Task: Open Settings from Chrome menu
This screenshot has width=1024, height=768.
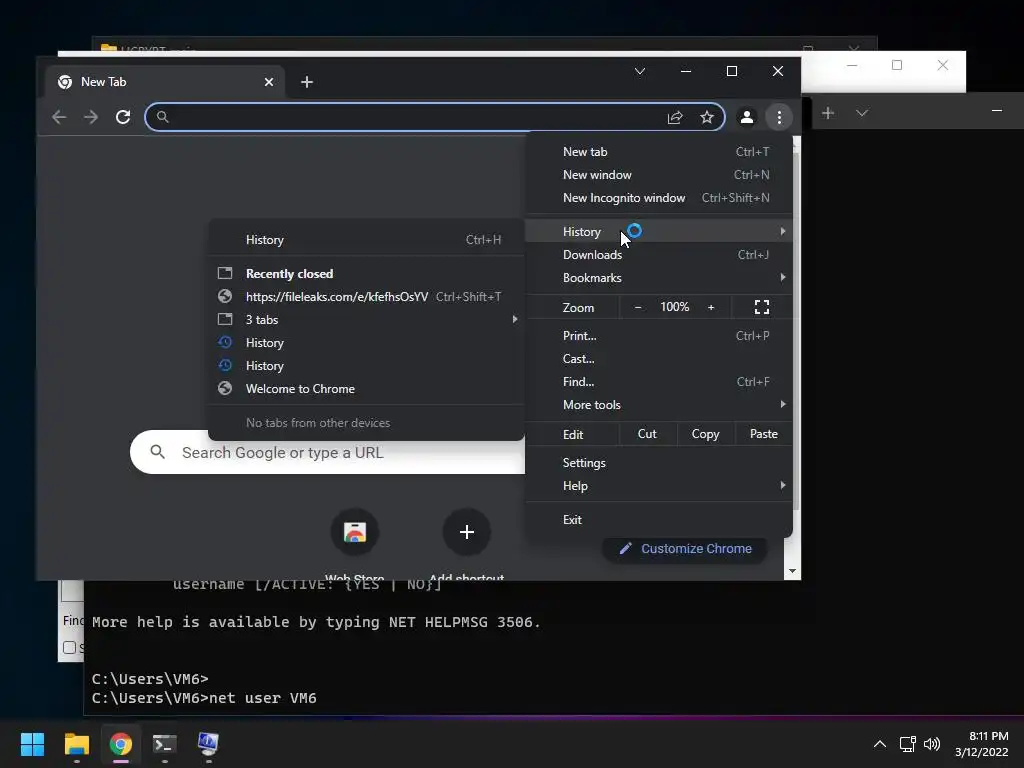Action: pos(659,462)
